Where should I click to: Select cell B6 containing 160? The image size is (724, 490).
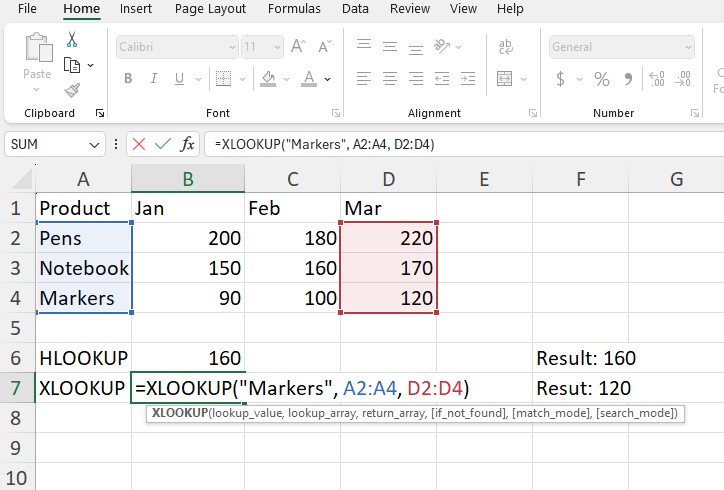(x=188, y=358)
